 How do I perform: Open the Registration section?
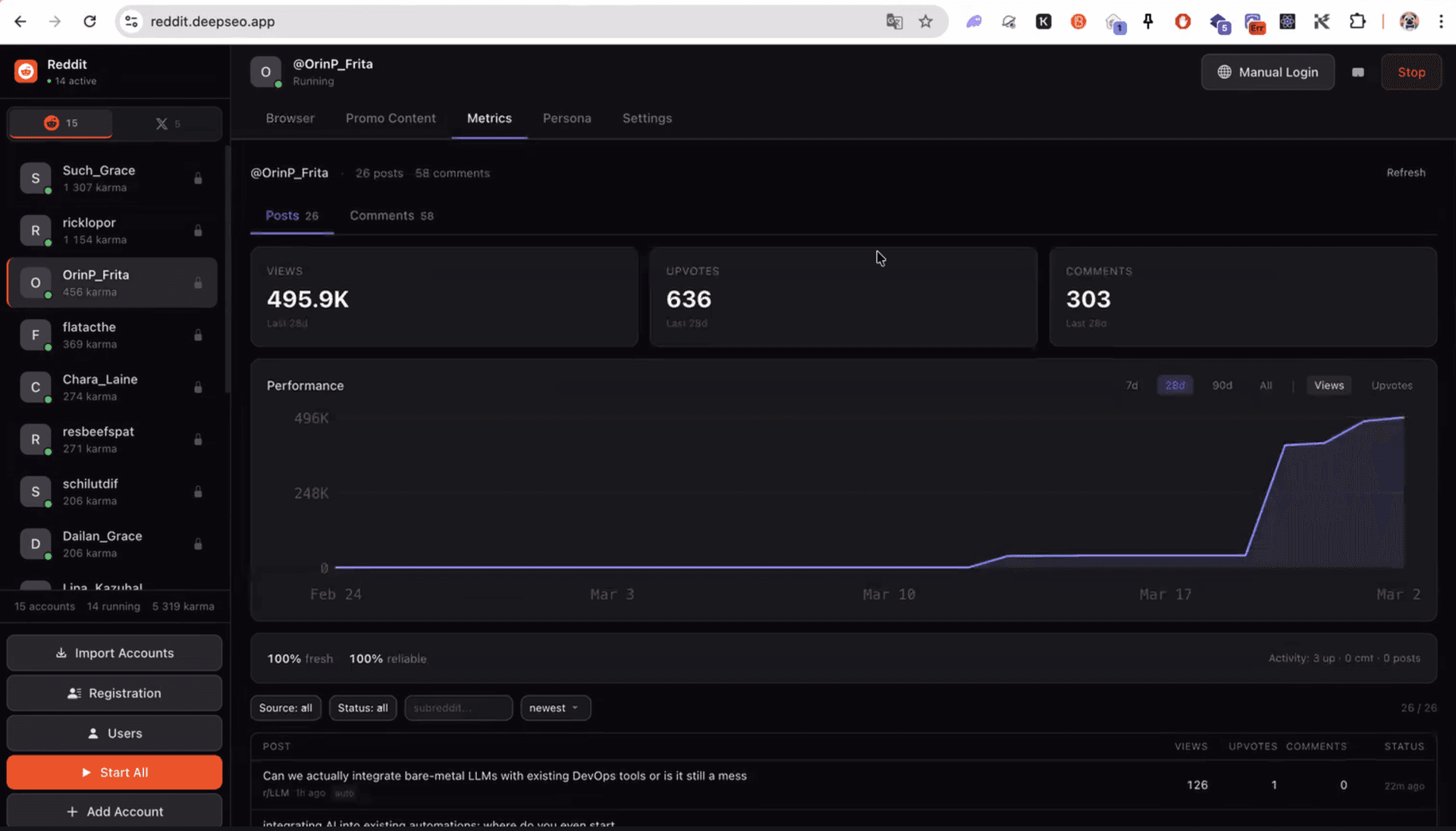coord(114,692)
